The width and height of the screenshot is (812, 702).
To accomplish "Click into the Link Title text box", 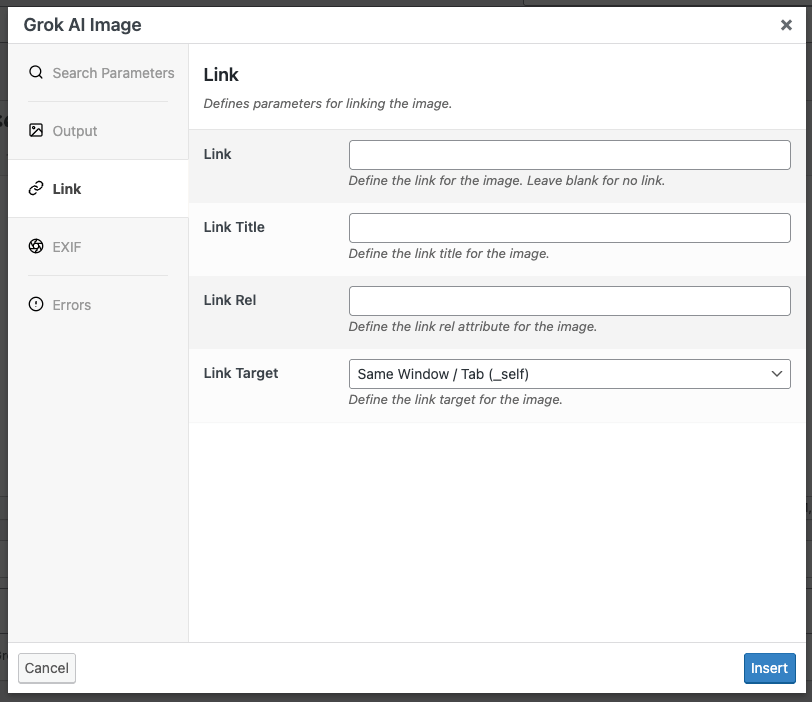I will pos(569,228).
